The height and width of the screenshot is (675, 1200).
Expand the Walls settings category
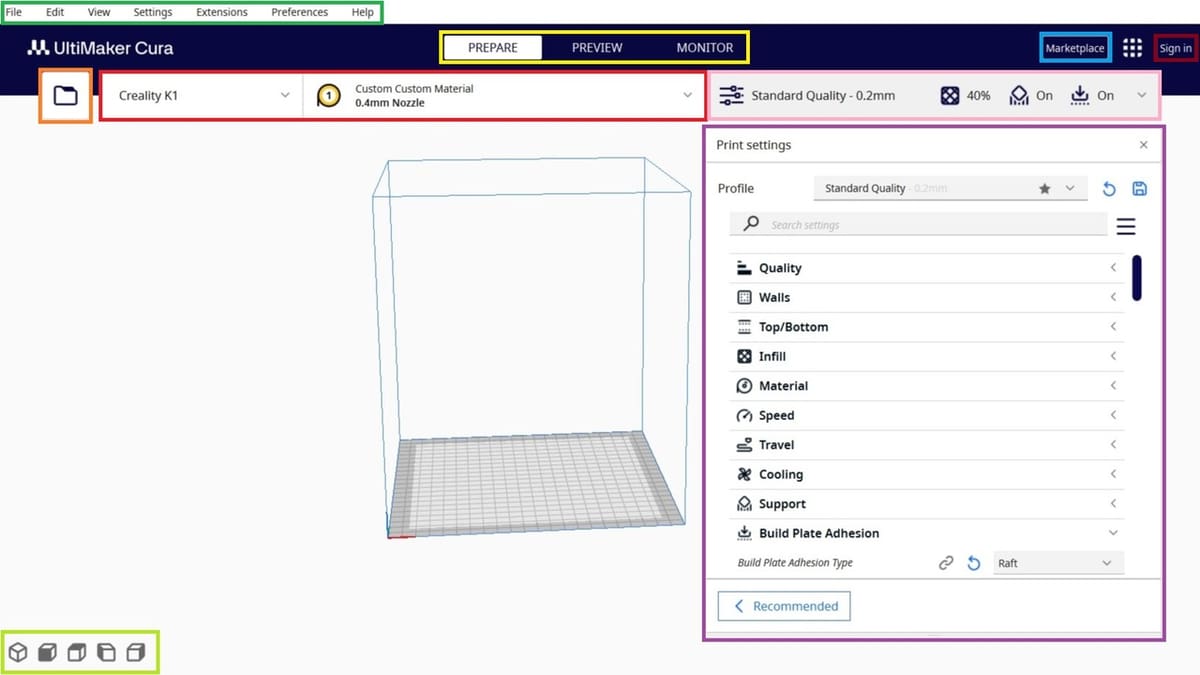[x=927, y=297]
